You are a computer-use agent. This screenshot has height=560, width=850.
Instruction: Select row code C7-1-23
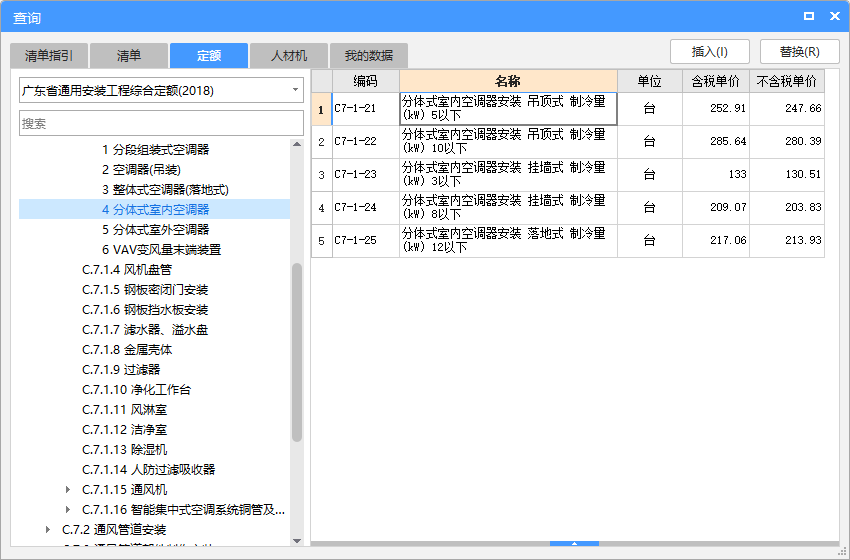(355, 175)
